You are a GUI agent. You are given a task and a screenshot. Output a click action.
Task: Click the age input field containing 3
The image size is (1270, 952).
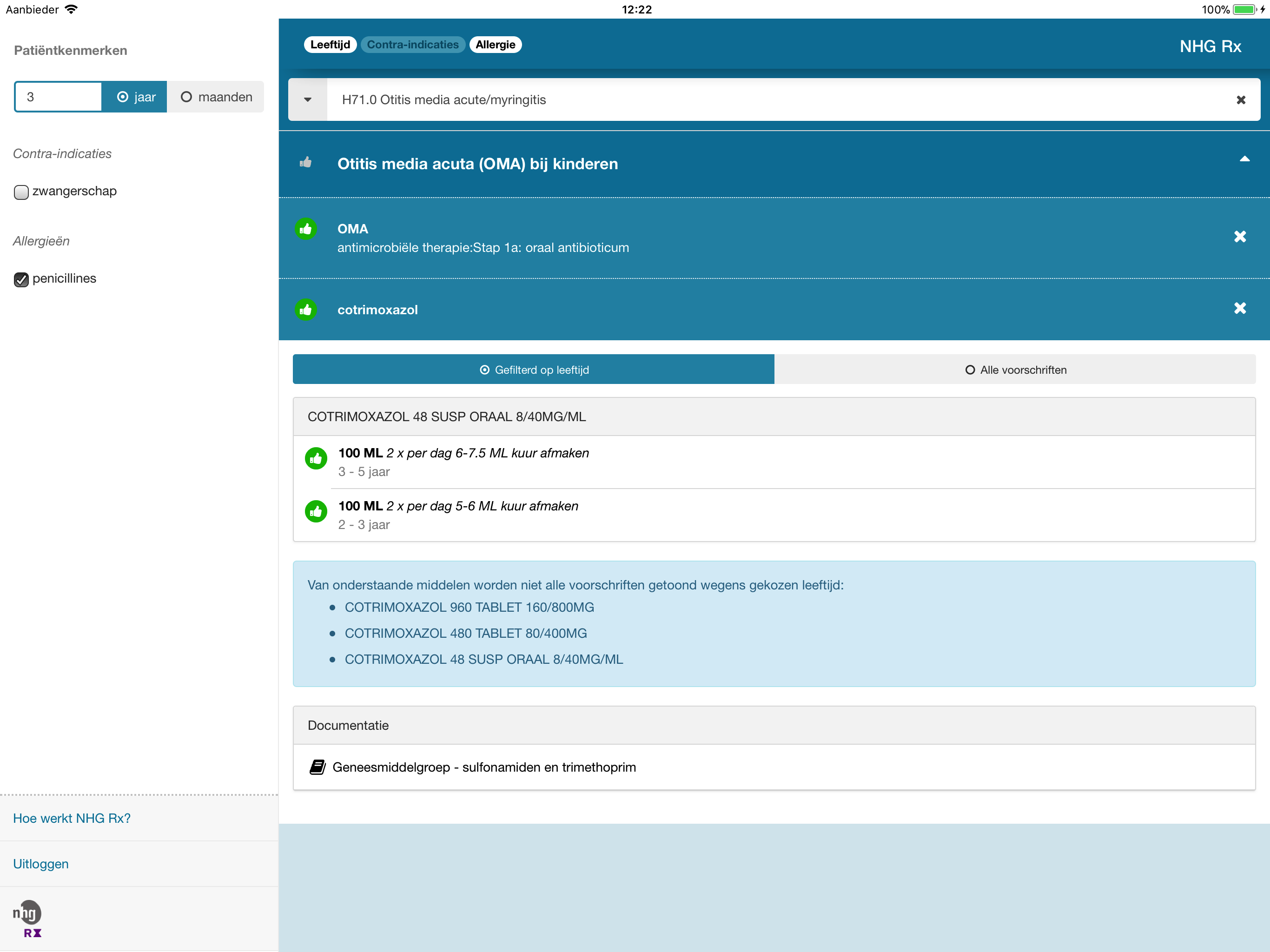58,97
